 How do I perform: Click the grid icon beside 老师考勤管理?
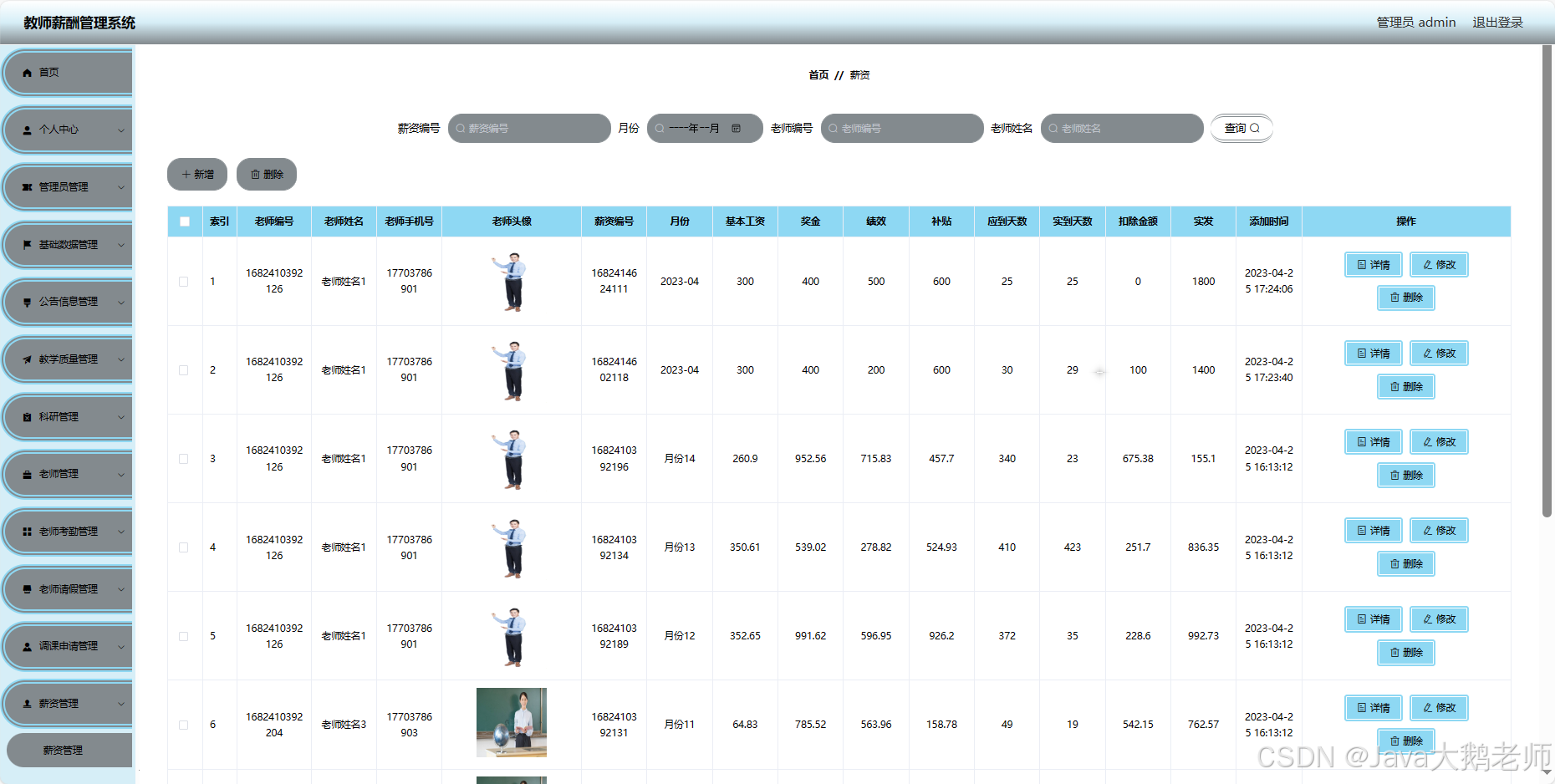tap(27, 532)
